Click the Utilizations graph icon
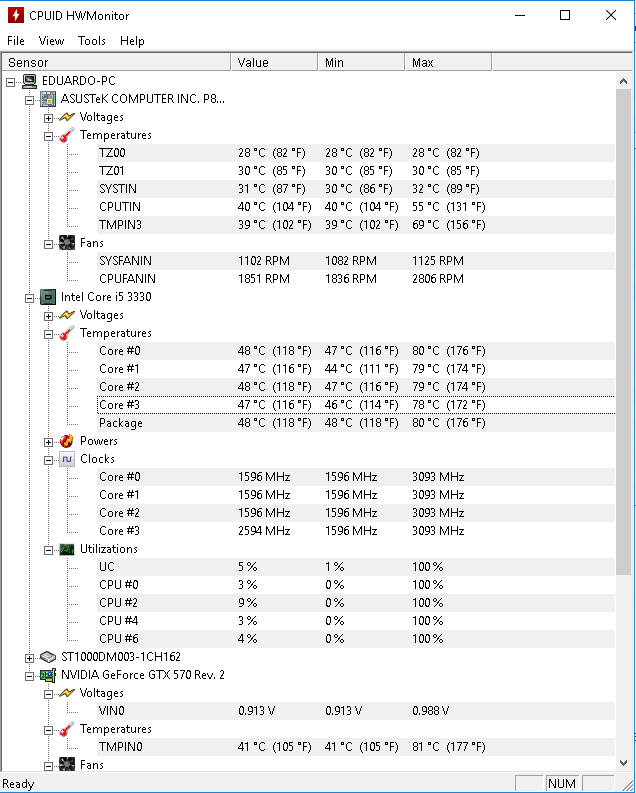The height and width of the screenshot is (793, 636). tap(67, 549)
